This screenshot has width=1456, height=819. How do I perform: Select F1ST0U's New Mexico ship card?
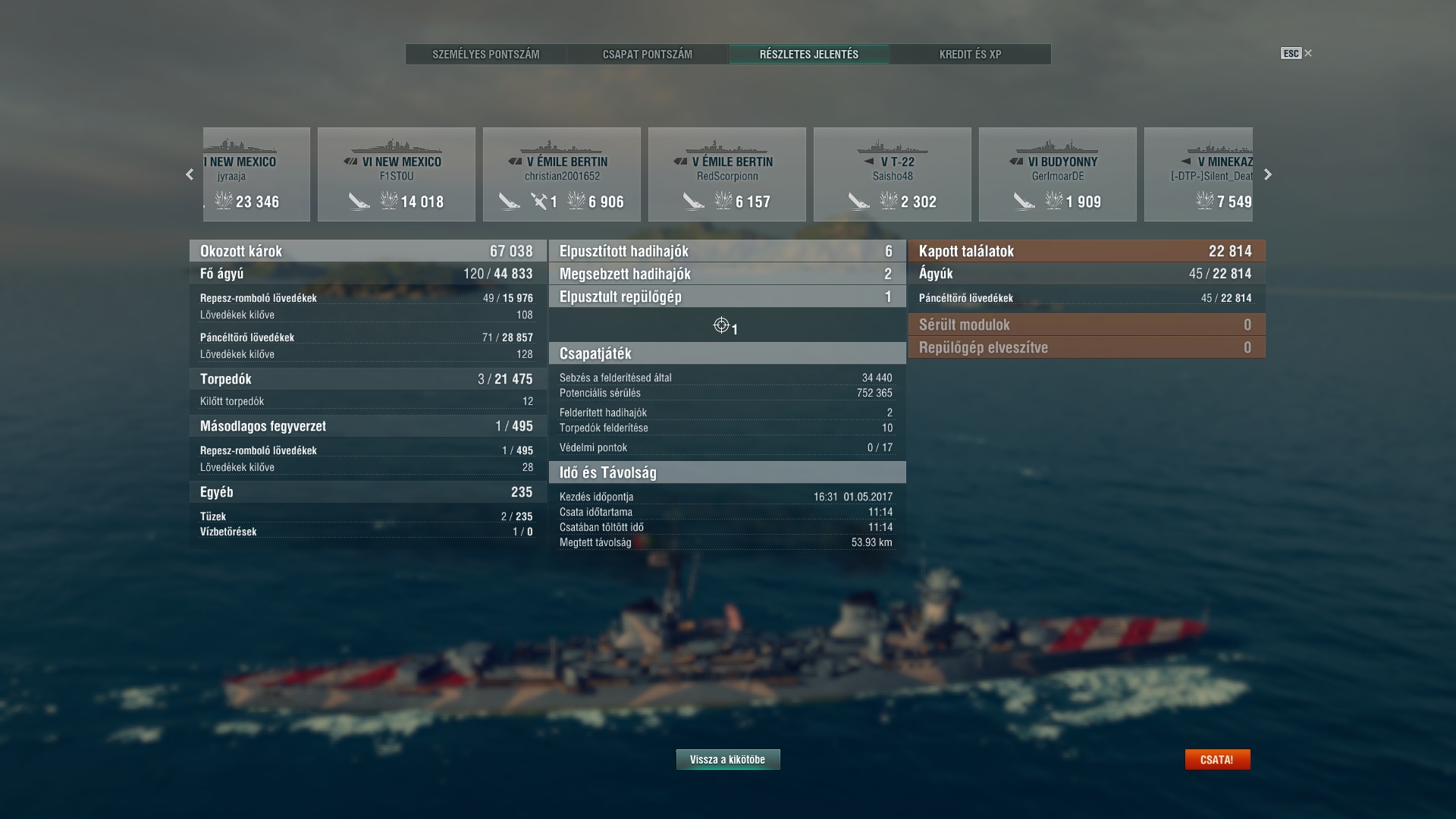click(397, 174)
